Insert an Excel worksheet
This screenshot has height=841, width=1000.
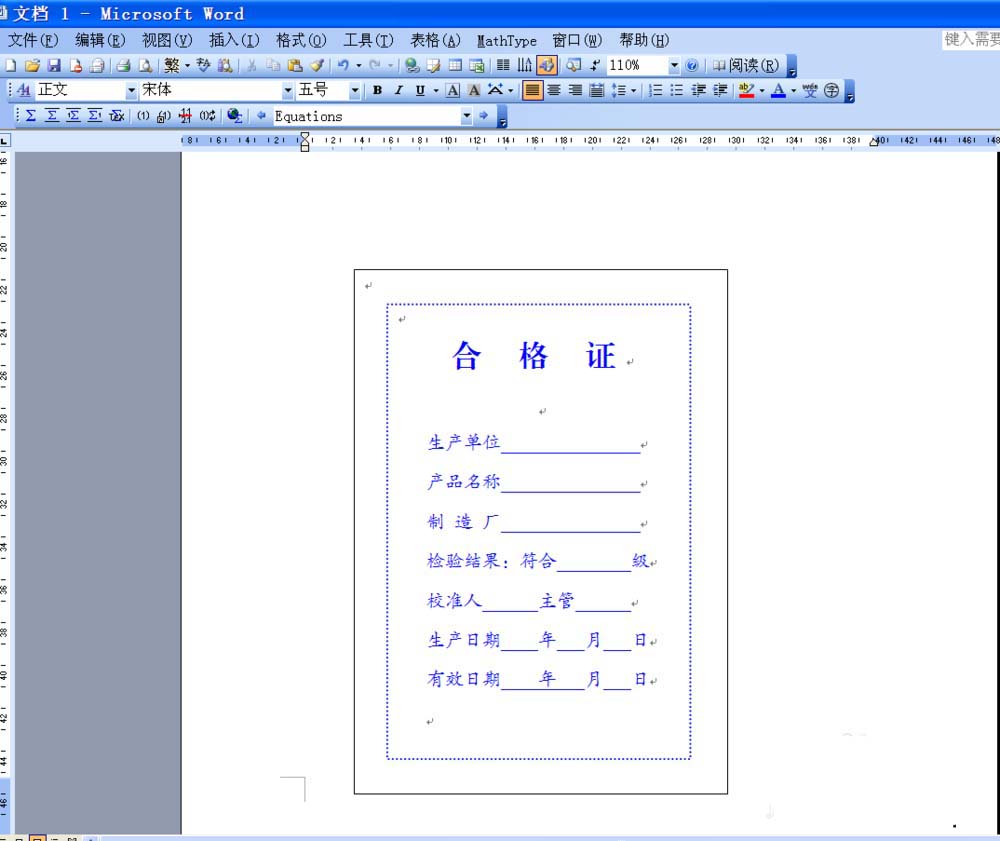pos(477,66)
